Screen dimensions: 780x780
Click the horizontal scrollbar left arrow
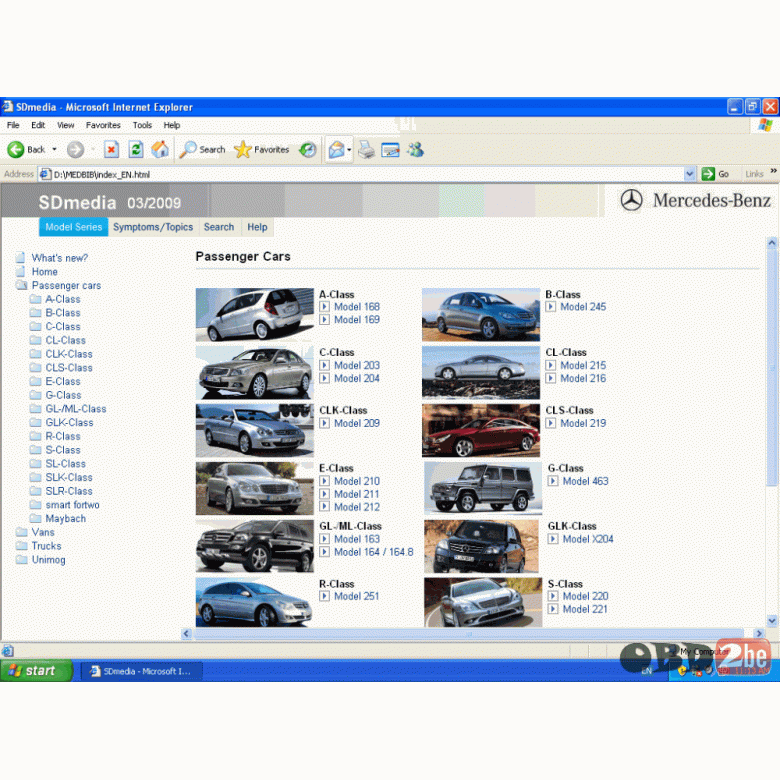click(x=187, y=633)
